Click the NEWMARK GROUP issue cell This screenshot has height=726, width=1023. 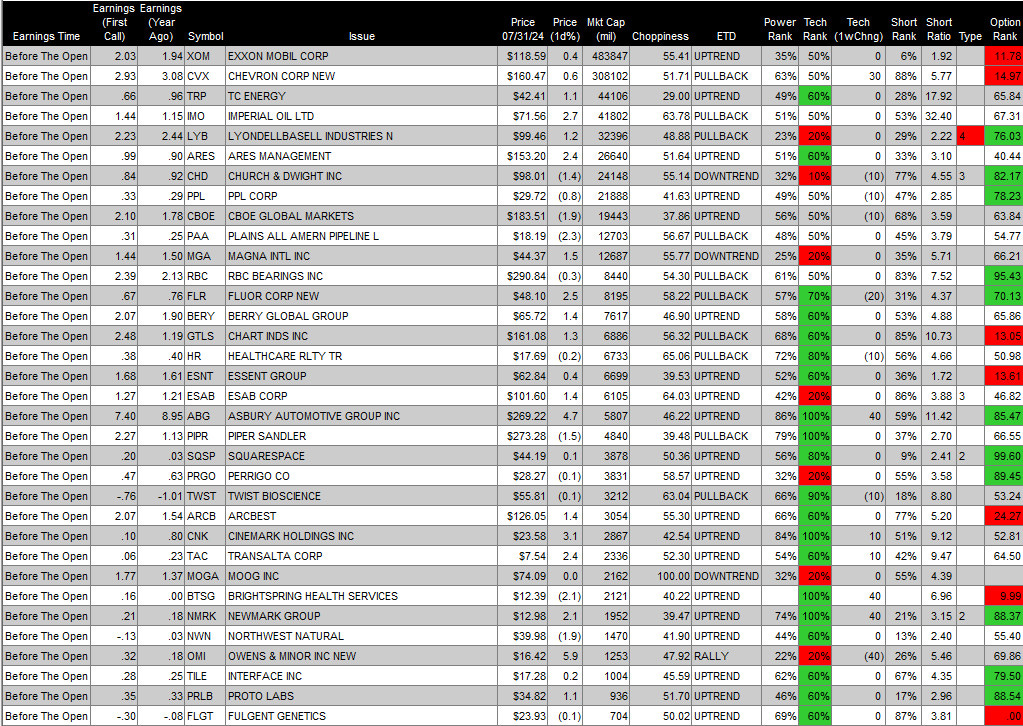point(361,616)
